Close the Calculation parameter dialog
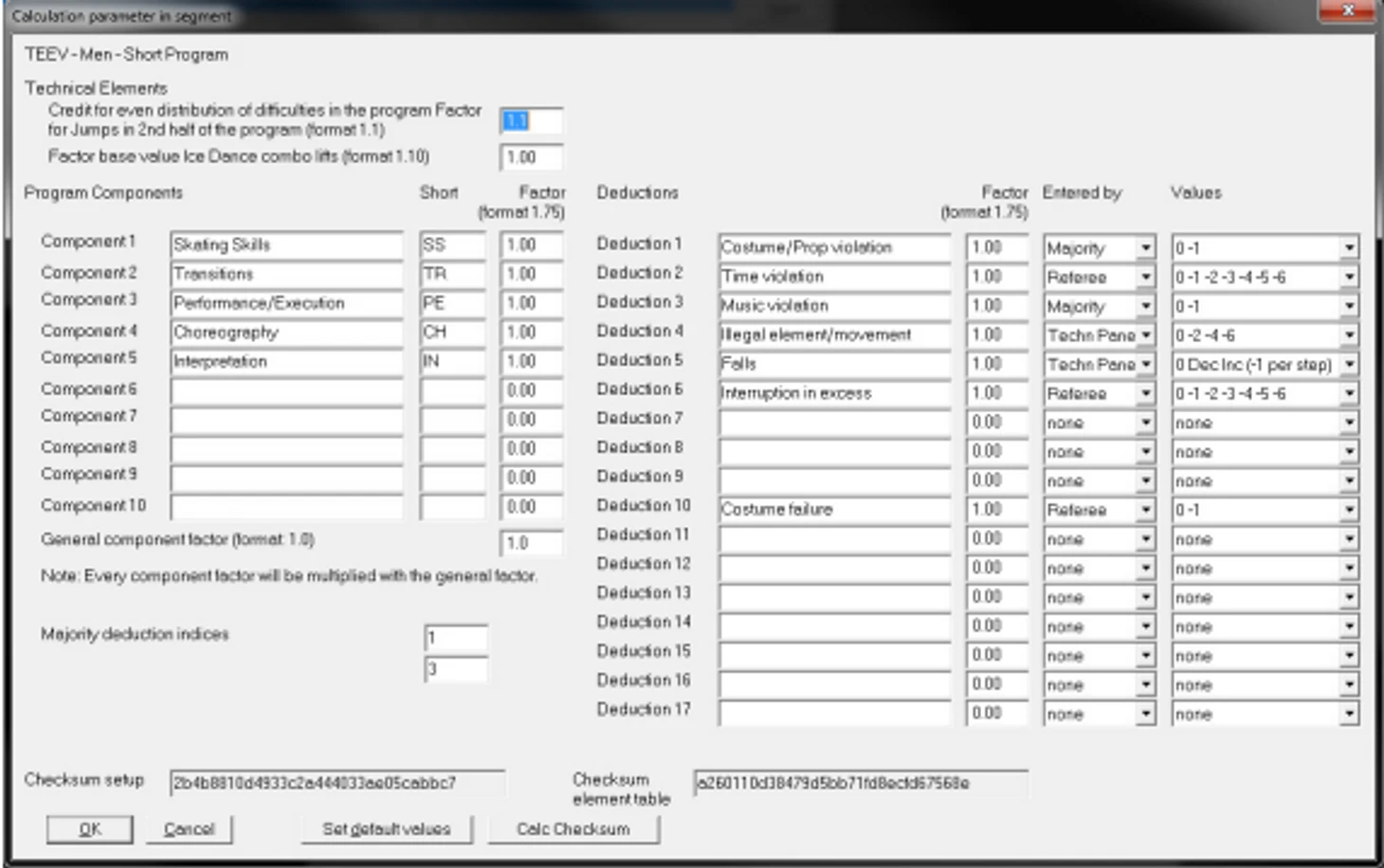Viewport: 1384px width, 868px height. [1347, 10]
